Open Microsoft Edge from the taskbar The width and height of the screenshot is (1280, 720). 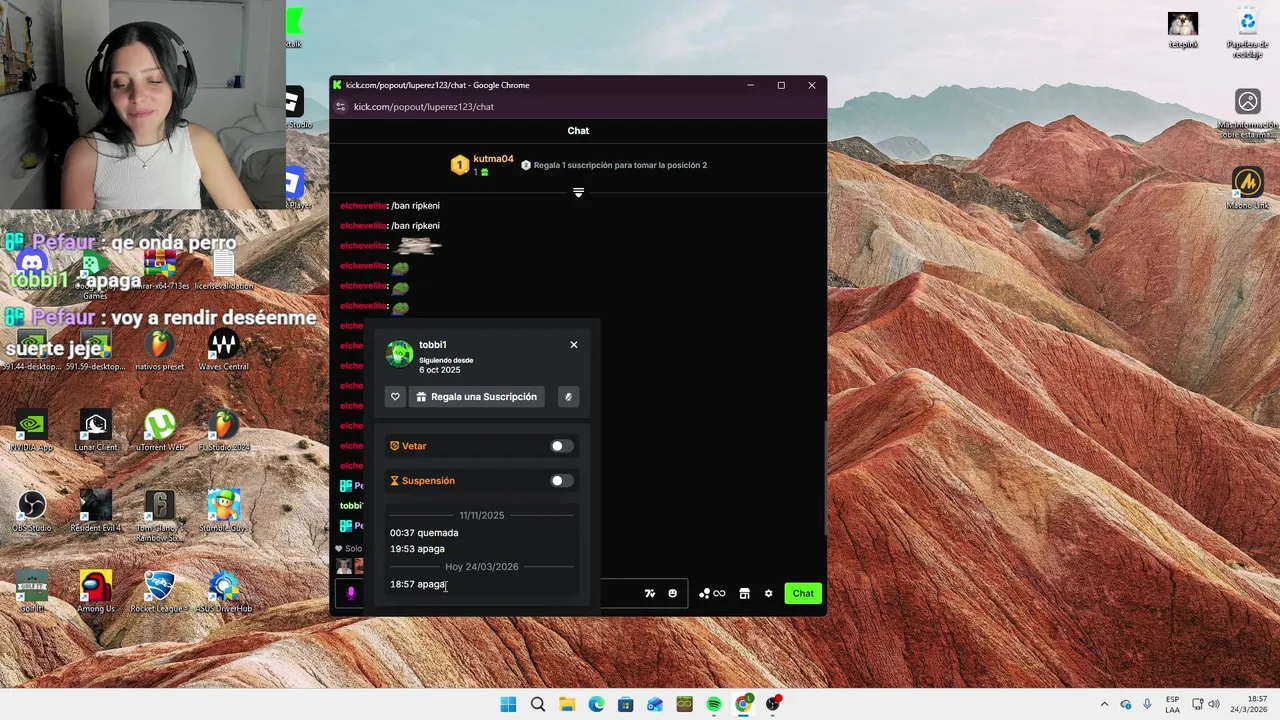pos(596,704)
